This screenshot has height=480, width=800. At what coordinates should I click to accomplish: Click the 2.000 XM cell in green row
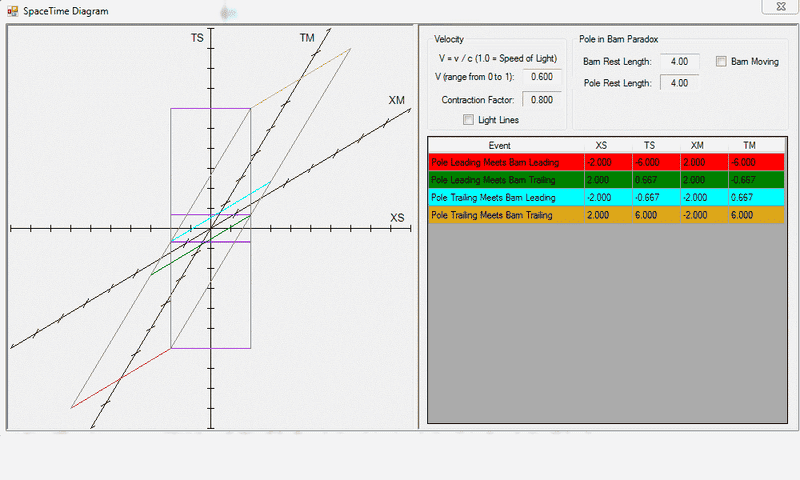[x=704, y=180]
